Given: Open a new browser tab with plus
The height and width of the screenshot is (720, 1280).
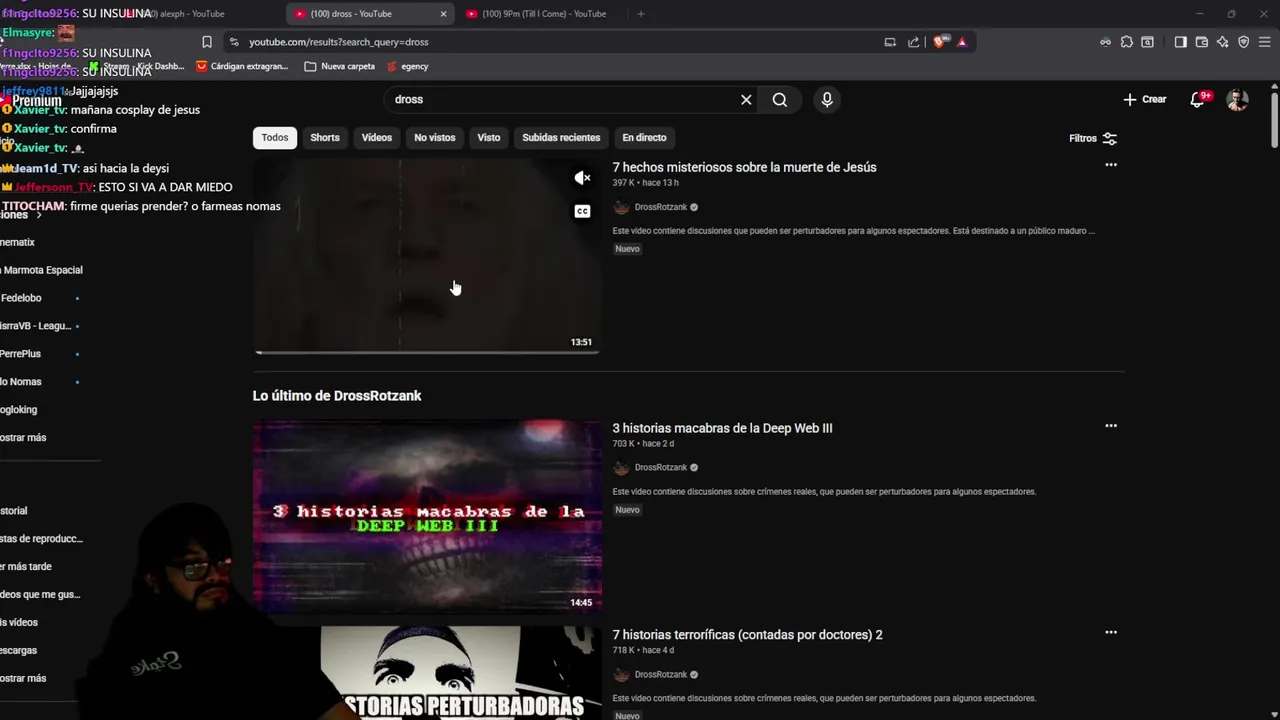Looking at the screenshot, I should click(x=641, y=14).
